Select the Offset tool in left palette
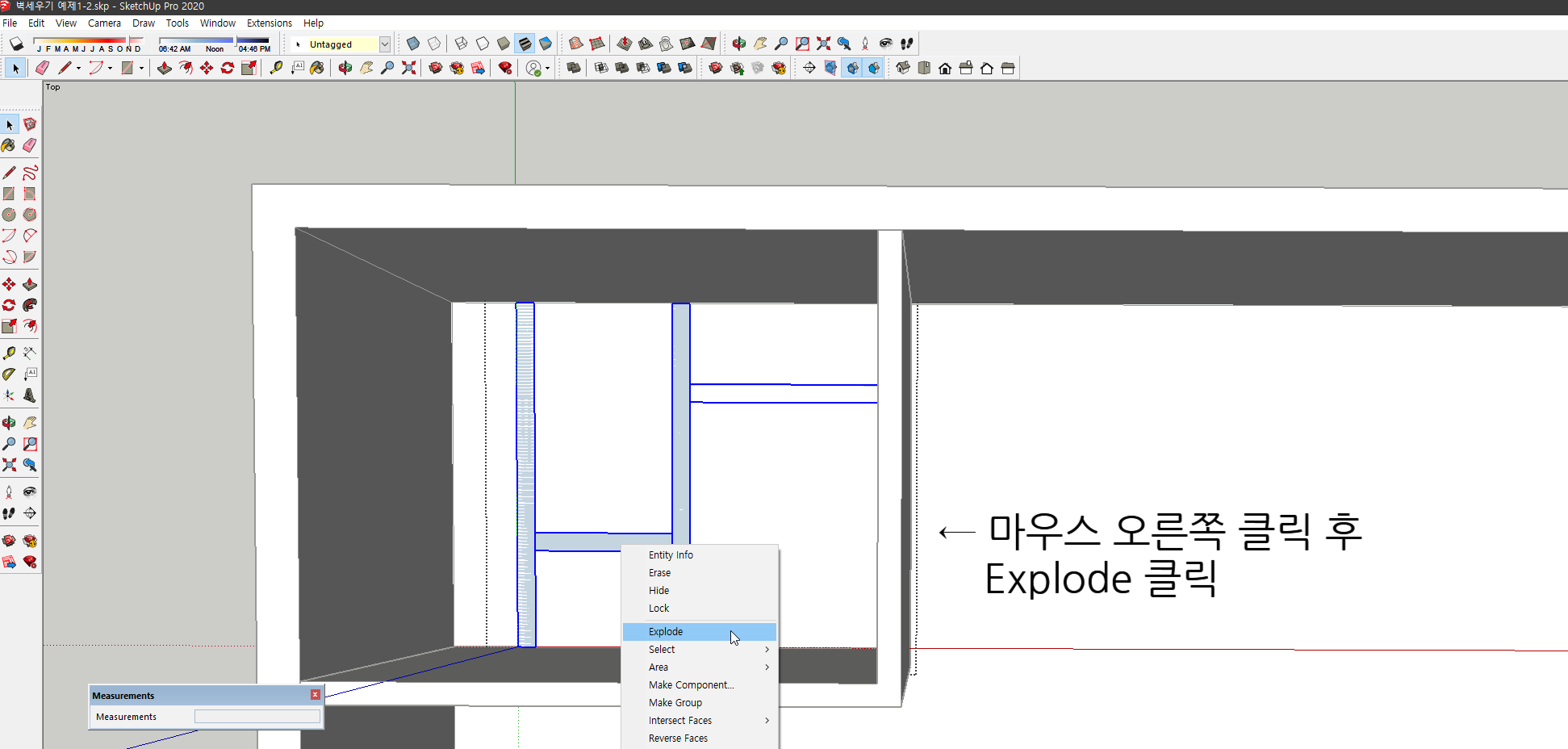 tap(30, 326)
